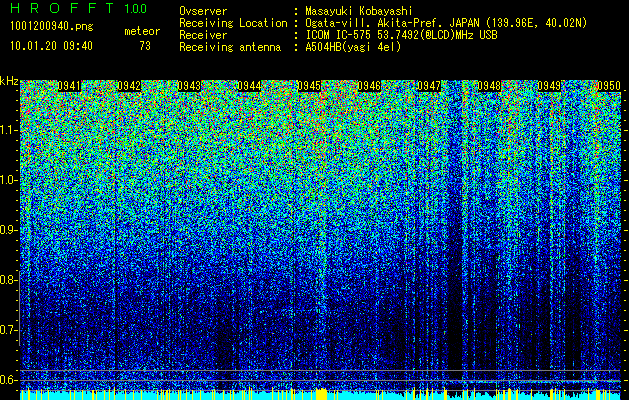Select the 0942 time marker
This screenshot has height=400, width=629.
pyautogui.click(x=129, y=86)
